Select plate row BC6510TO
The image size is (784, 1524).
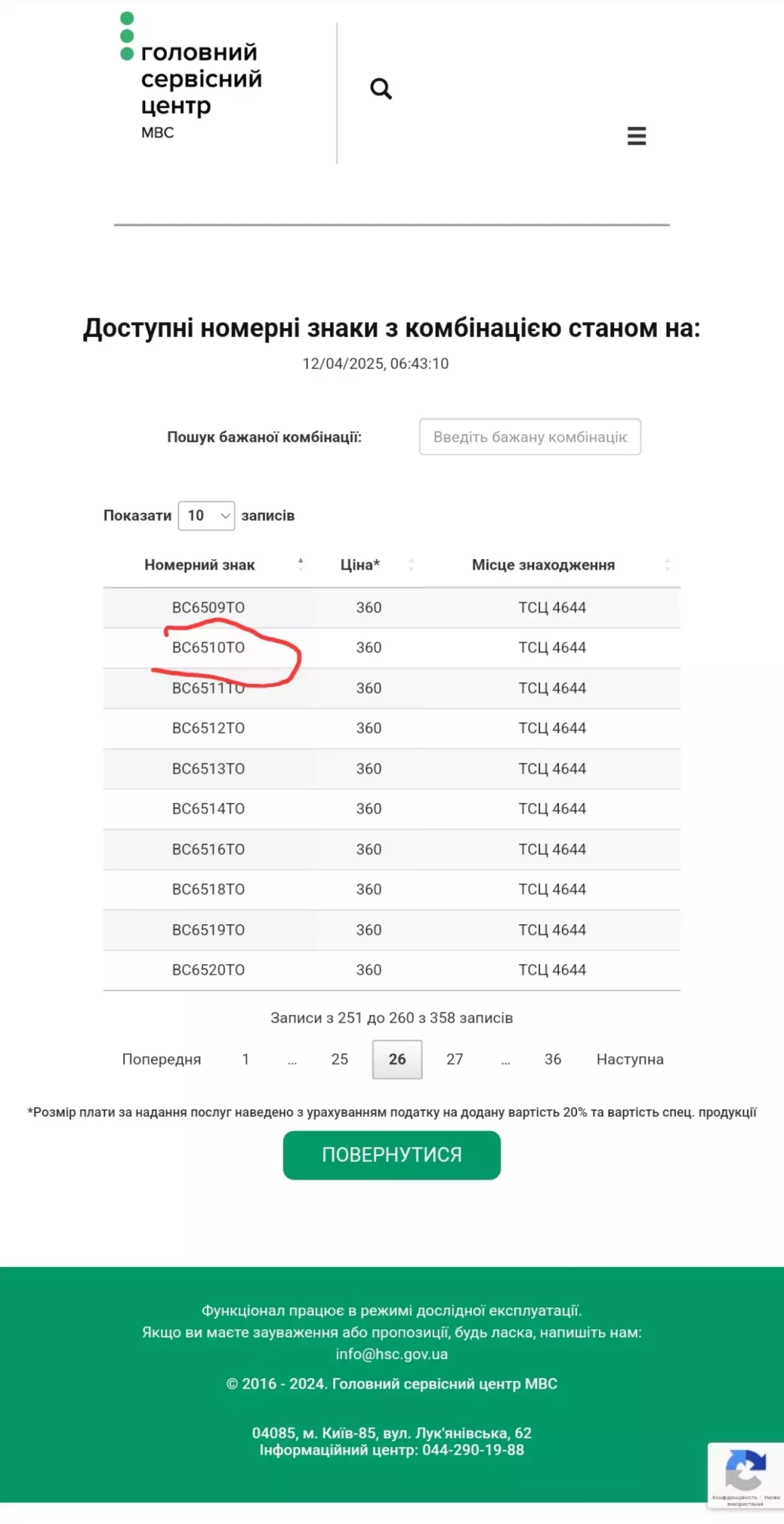[392, 648]
